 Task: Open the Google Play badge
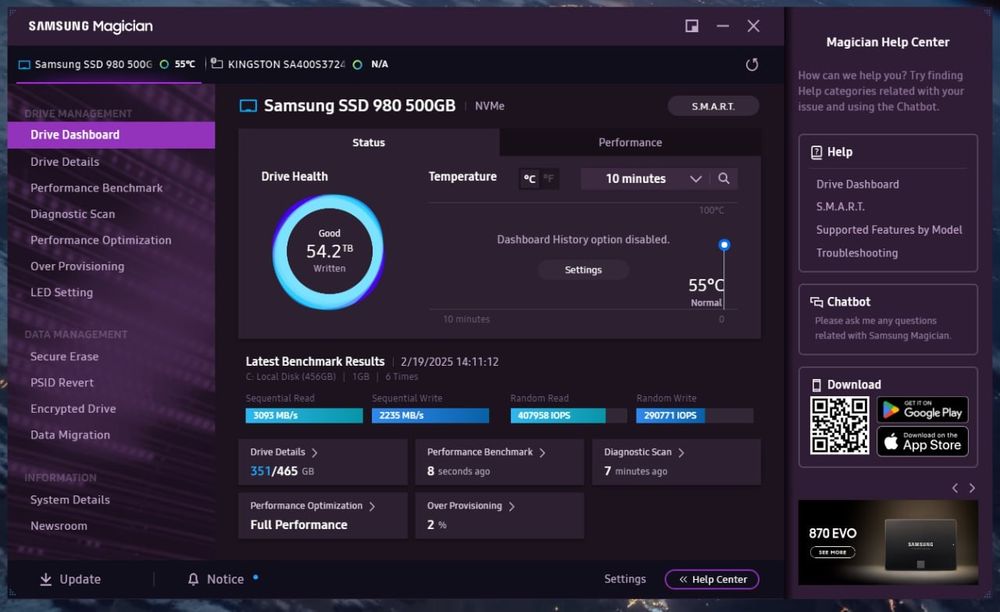coord(923,410)
